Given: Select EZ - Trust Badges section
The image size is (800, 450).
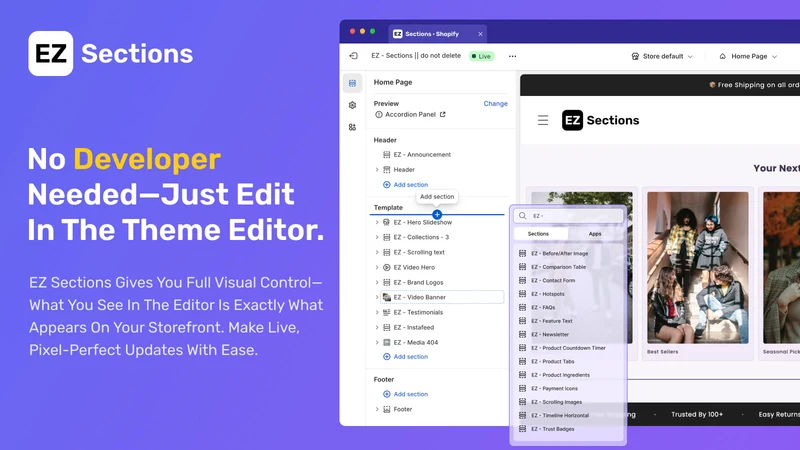Looking at the screenshot, I should (553, 429).
